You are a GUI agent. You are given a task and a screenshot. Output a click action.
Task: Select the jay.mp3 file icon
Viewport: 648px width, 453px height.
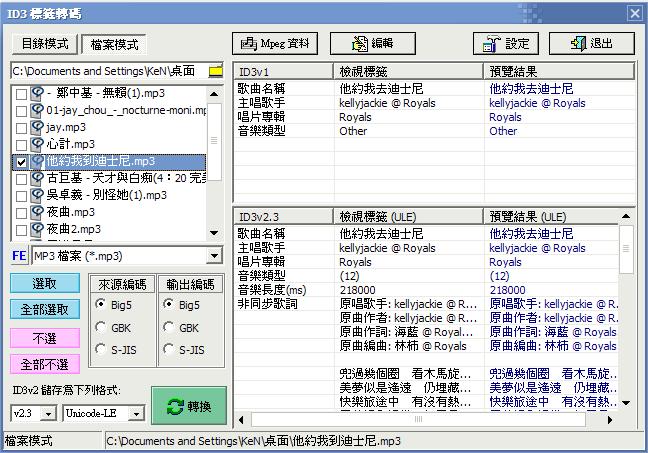pos(37,127)
